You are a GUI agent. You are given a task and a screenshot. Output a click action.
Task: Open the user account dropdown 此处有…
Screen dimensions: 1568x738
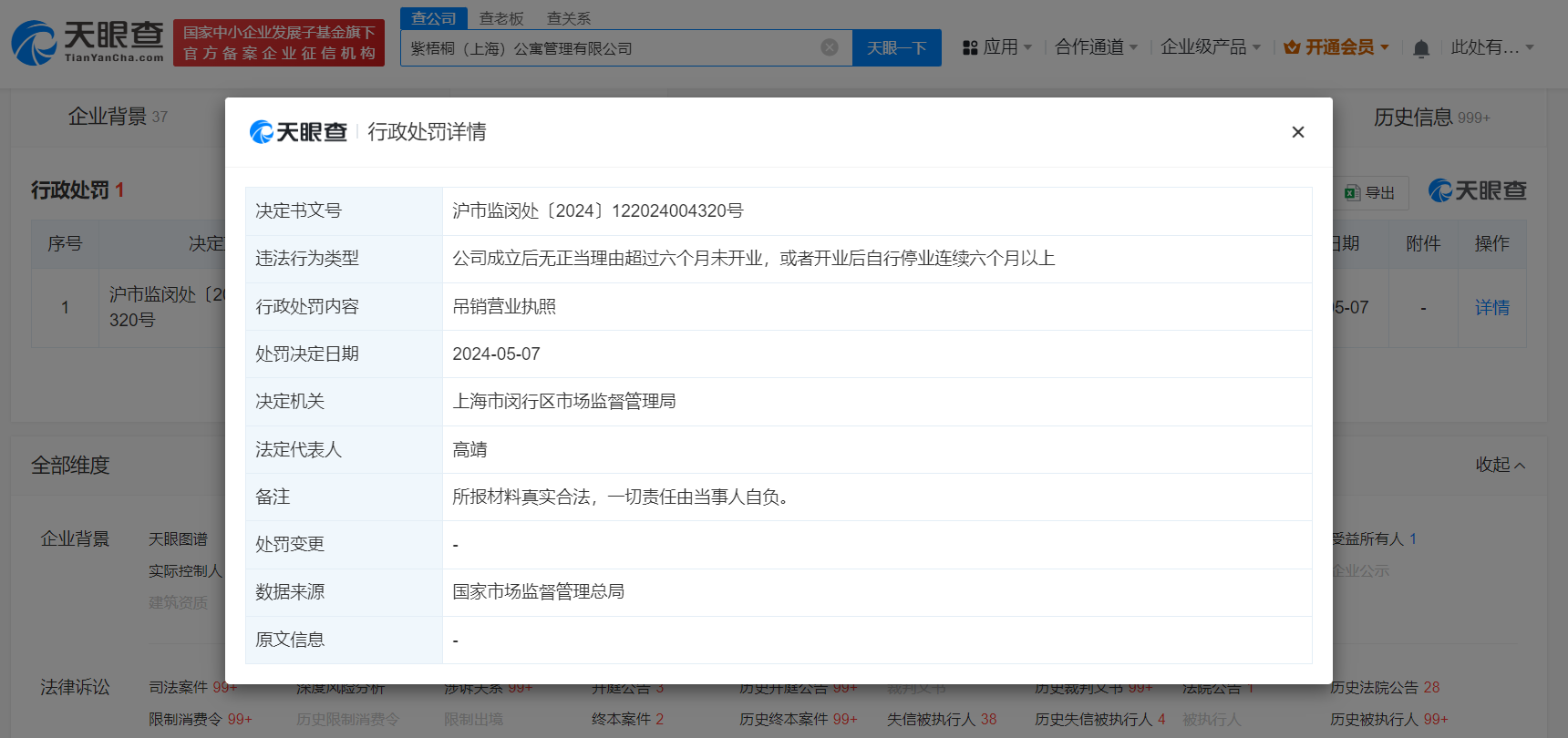click(x=1491, y=47)
